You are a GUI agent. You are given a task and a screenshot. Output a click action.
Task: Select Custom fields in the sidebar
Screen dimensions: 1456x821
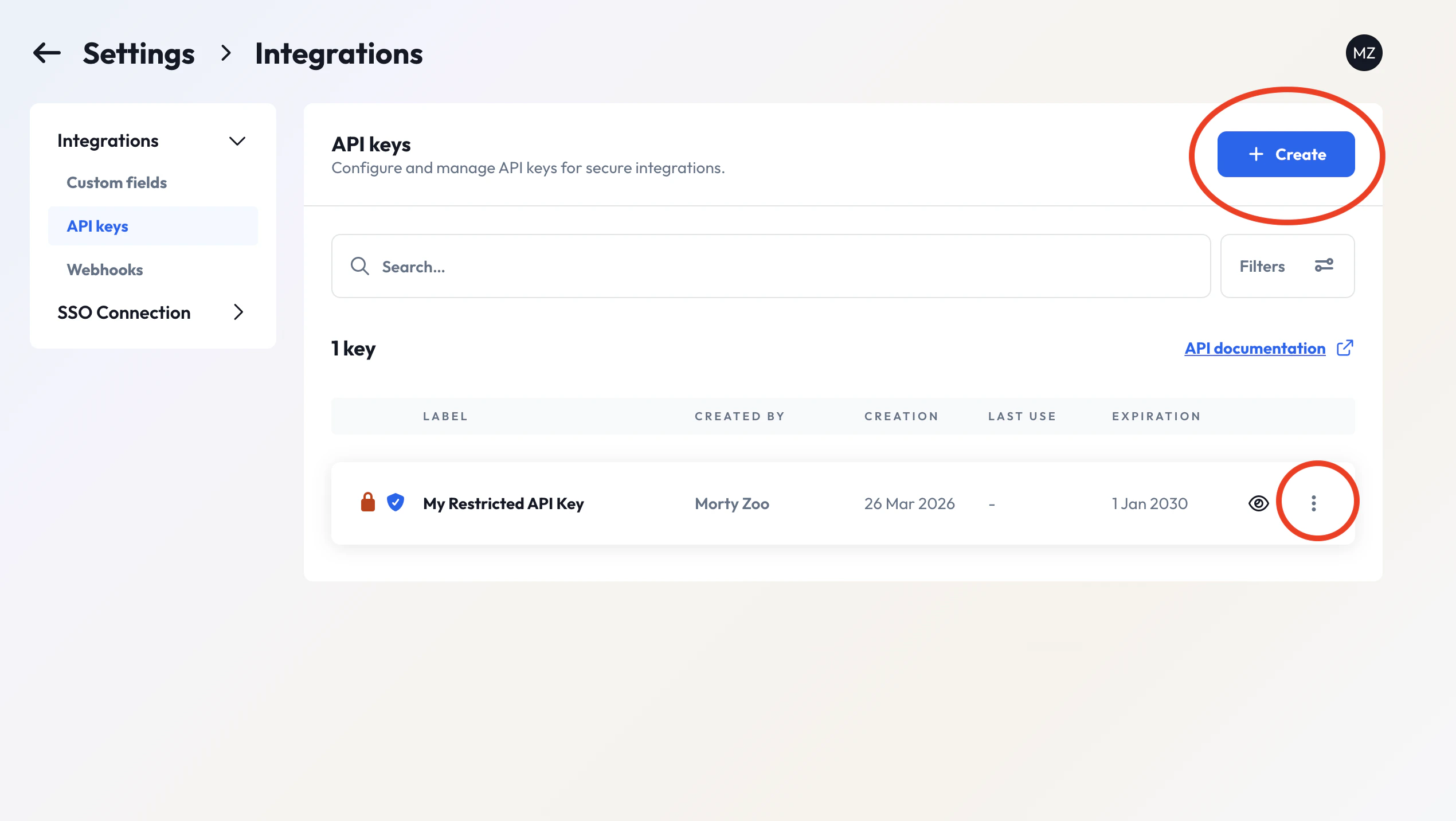click(x=116, y=182)
